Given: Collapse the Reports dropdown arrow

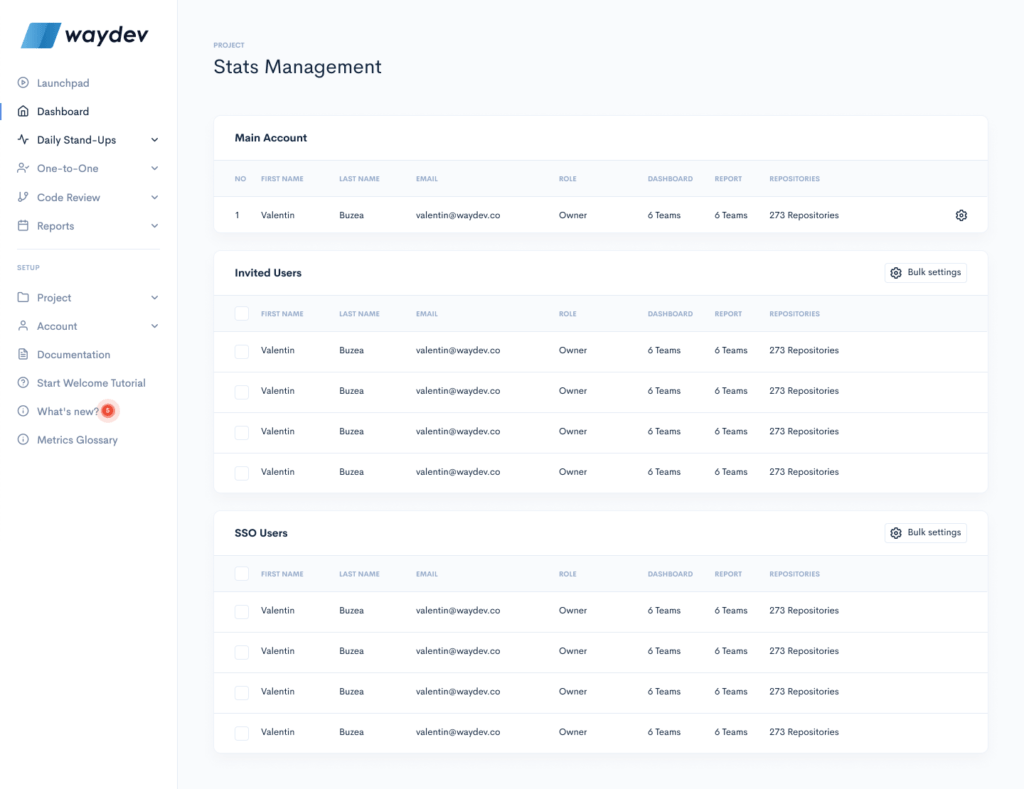Looking at the screenshot, I should (155, 226).
